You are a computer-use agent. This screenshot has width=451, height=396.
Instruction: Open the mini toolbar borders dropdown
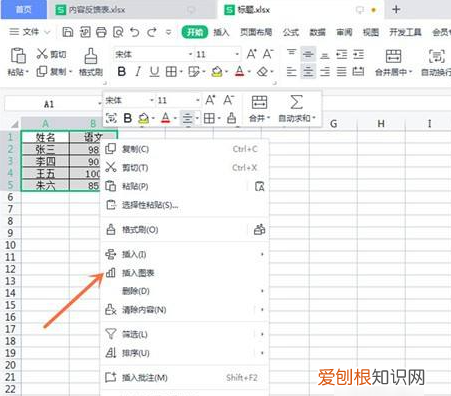pyautogui.click(x=219, y=118)
